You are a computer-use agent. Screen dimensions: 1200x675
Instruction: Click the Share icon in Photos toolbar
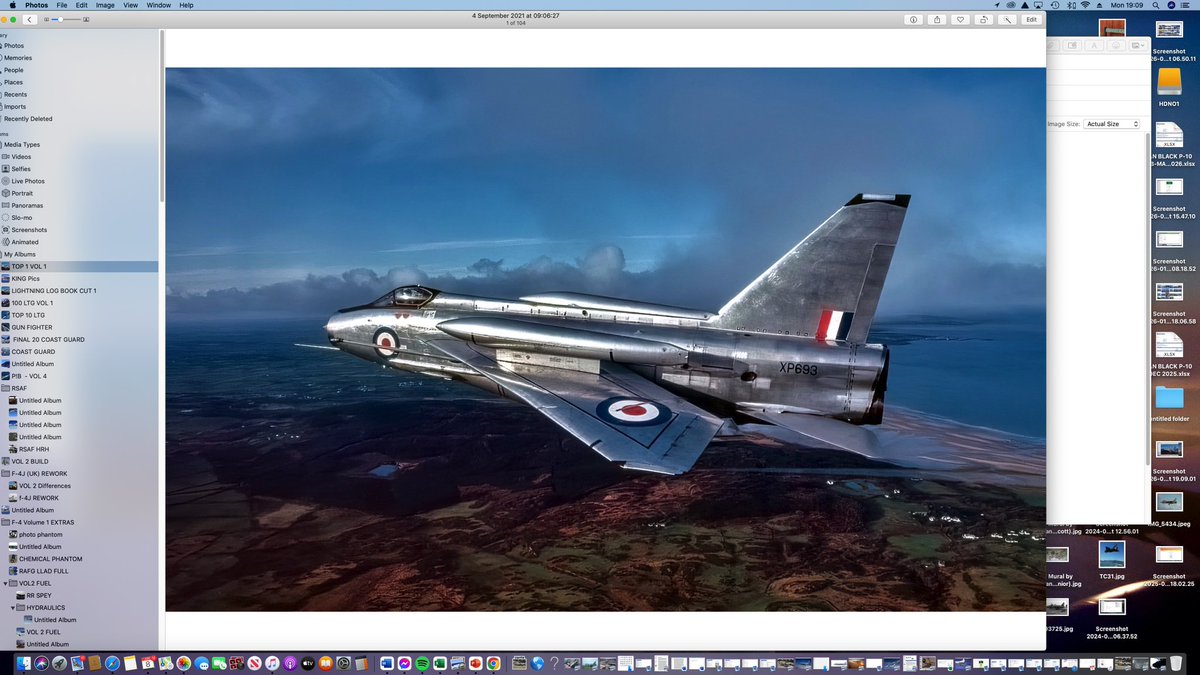pyautogui.click(x=937, y=19)
